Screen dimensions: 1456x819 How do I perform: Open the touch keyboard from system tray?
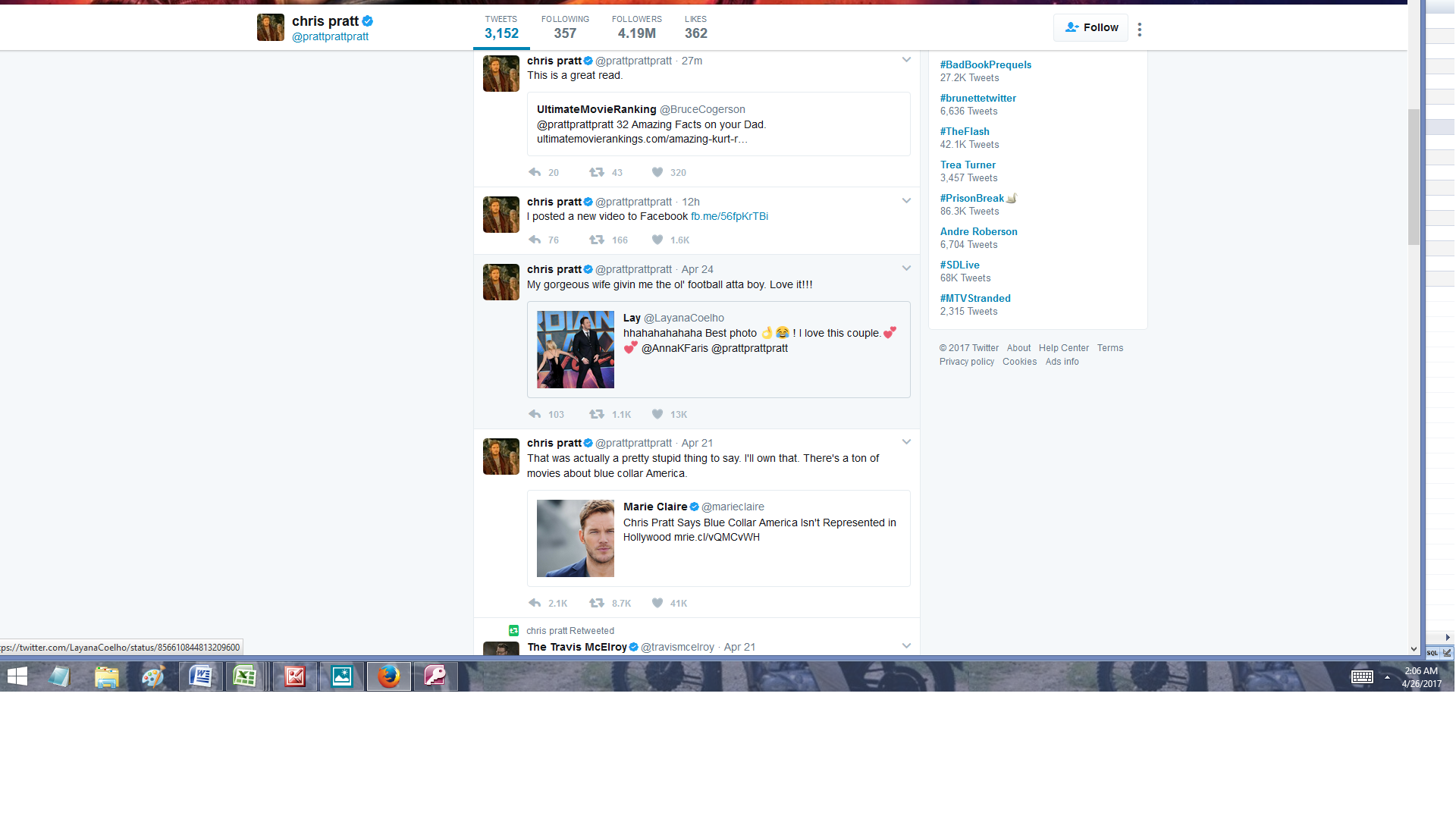[1362, 677]
